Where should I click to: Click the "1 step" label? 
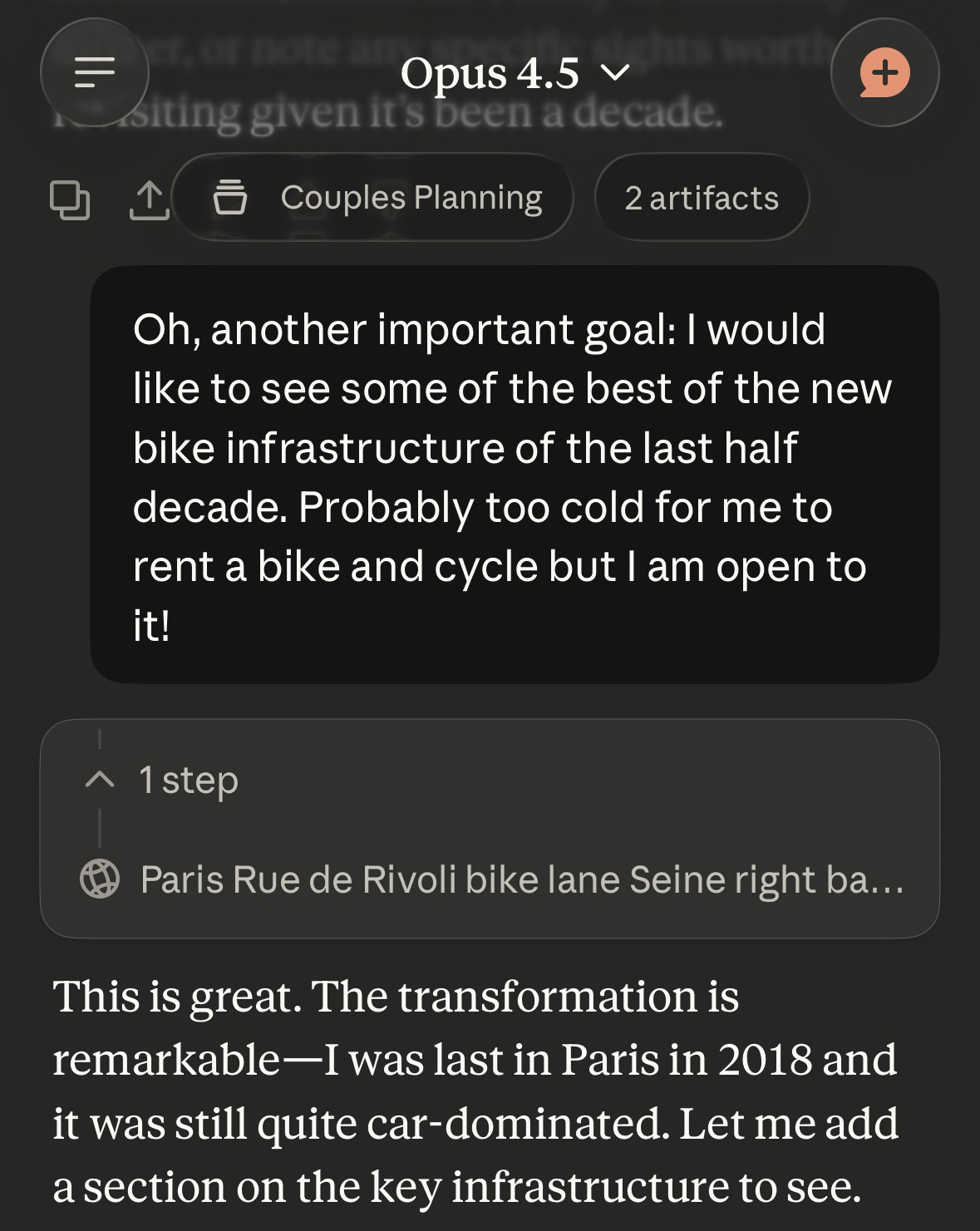[189, 780]
